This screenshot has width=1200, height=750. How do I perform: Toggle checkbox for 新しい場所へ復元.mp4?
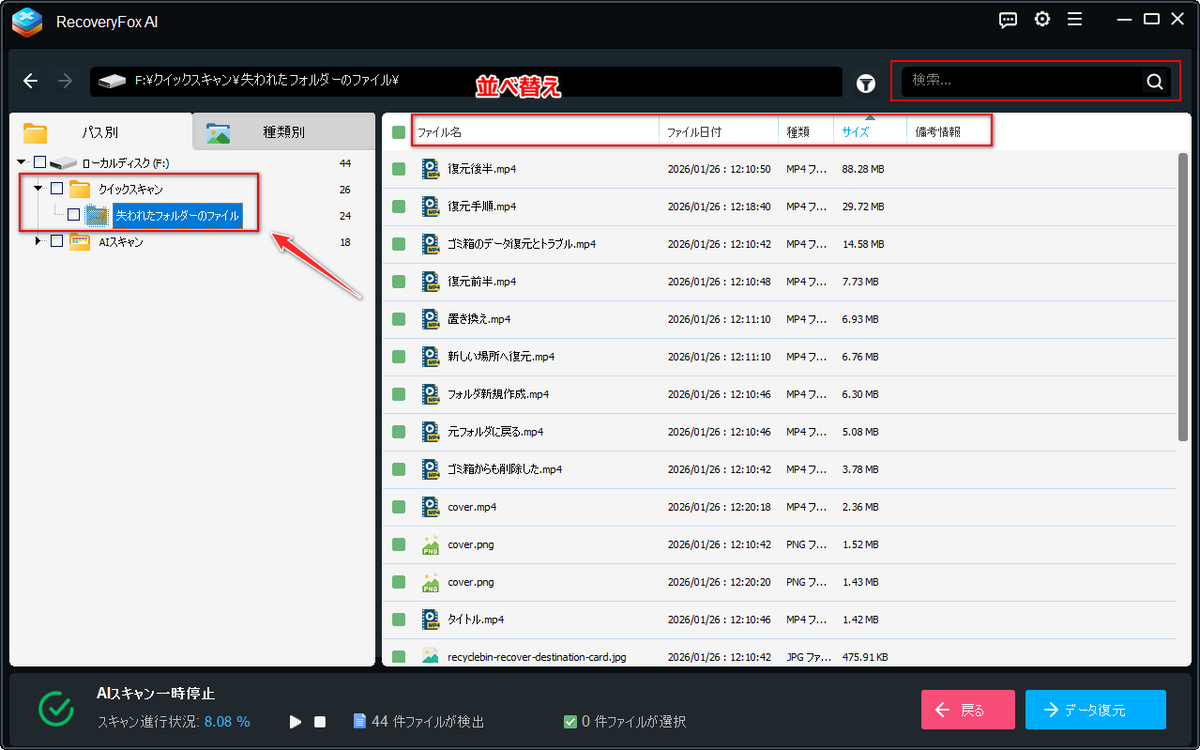coord(399,357)
